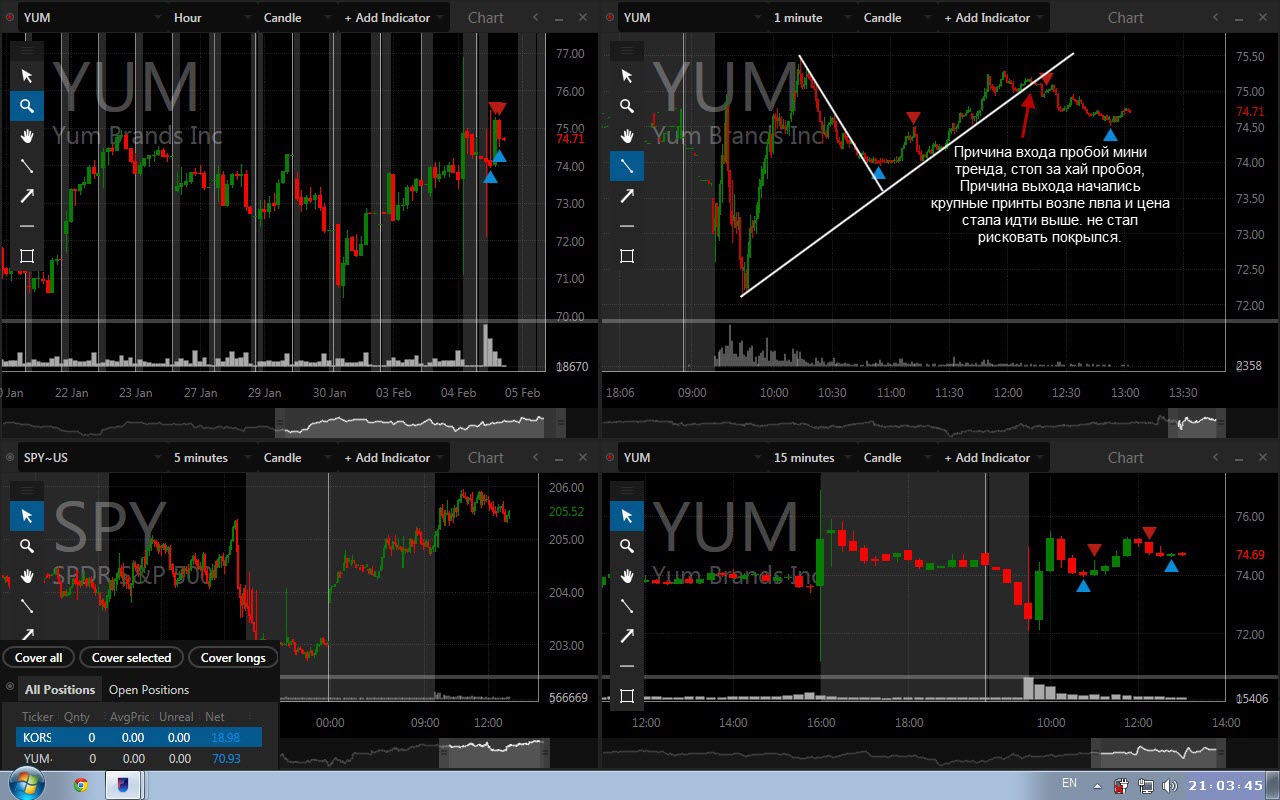This screenshot has height=800, width=1280.
Task: Select the trend line tool in SPY chart
Action: [27, 606]
